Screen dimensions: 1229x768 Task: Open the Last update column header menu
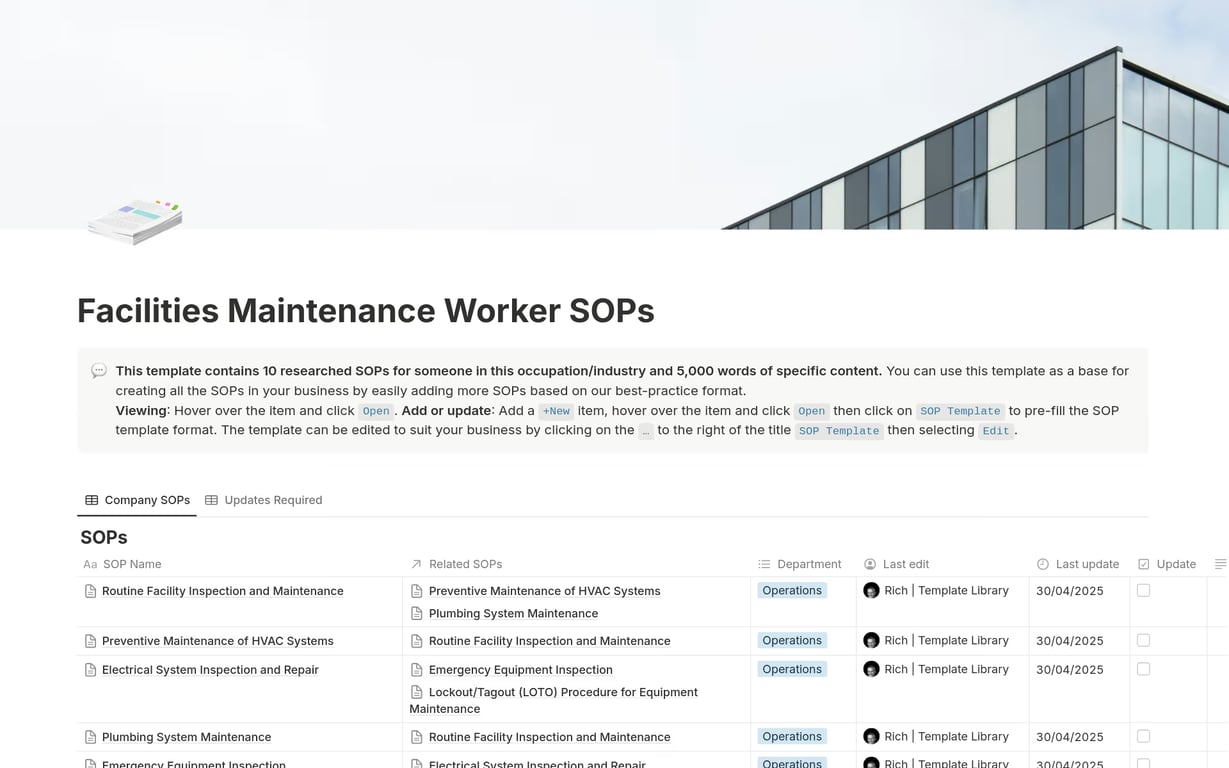point(1080,564)
